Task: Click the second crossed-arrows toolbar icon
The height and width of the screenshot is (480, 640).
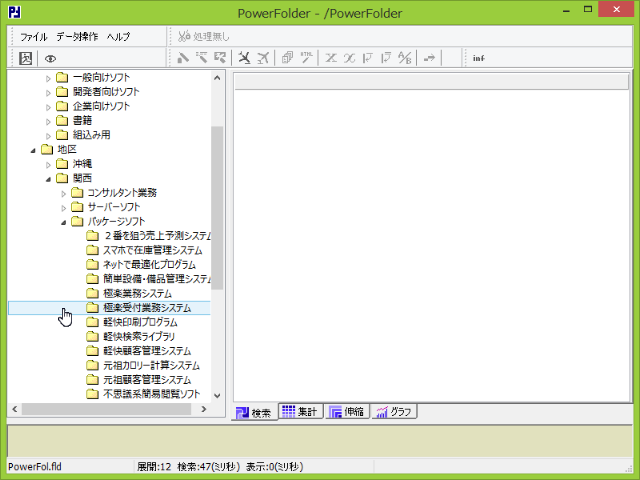Action: tap(349, 58)
